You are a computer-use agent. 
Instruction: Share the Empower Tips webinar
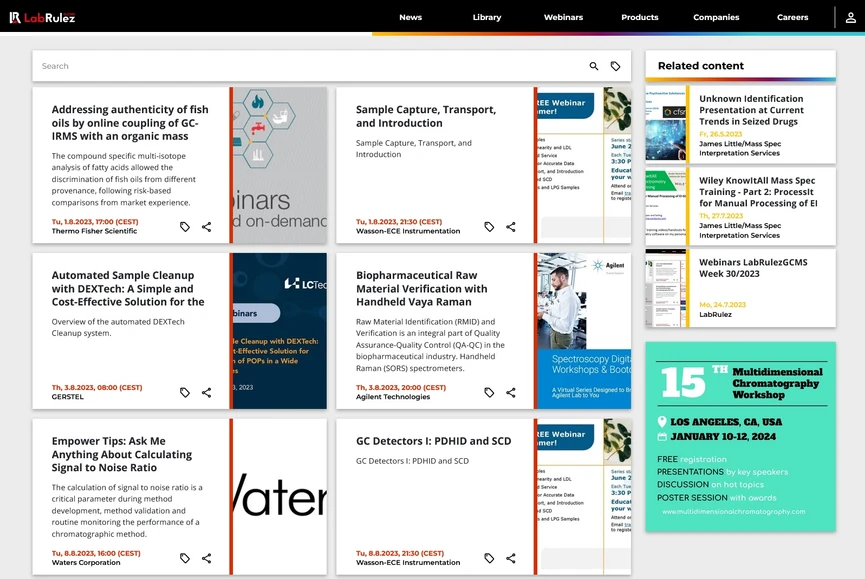click(206, 558)
